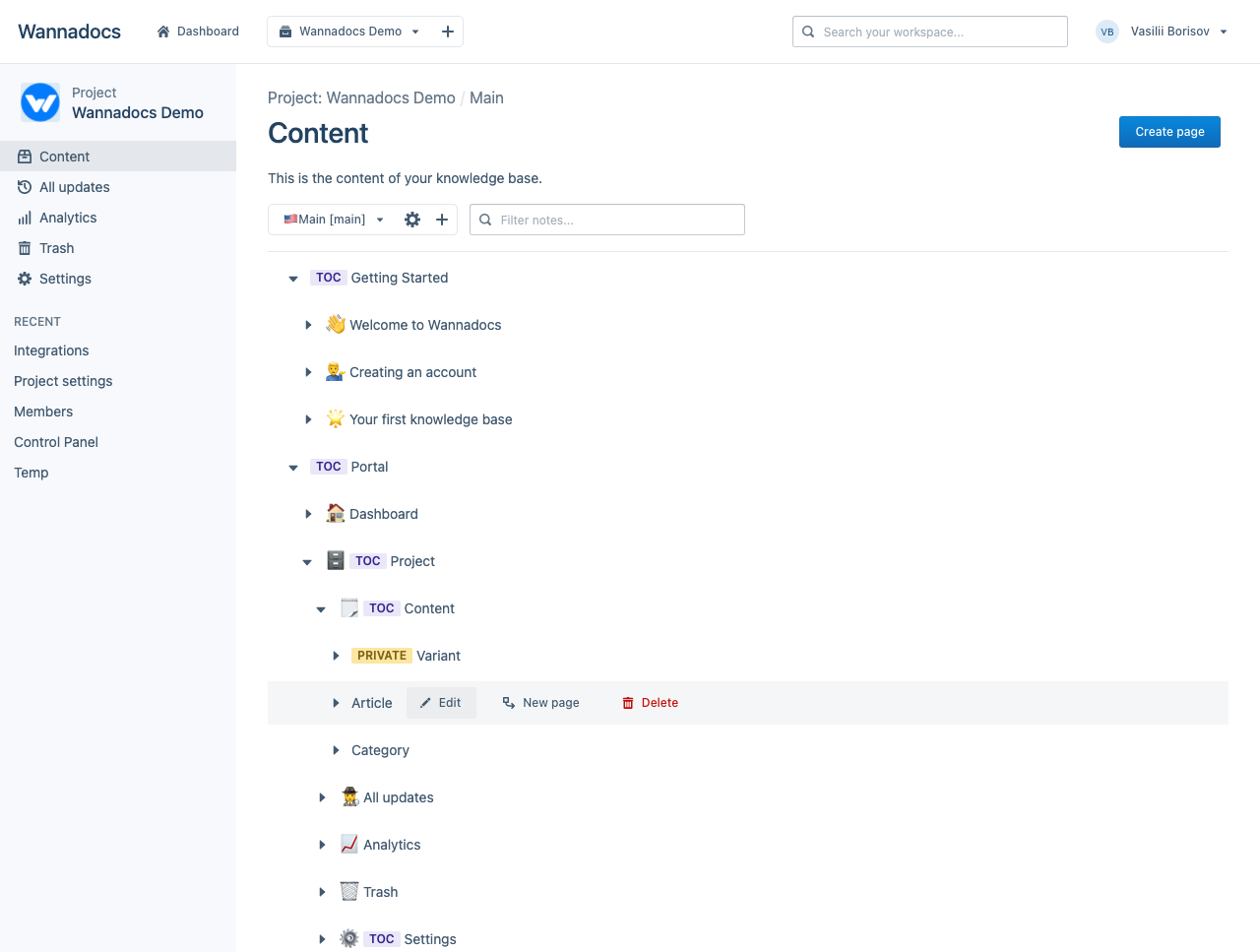Click the file cabinet icon beside Project
The height and width of the screenshot is (952, 1260).
(x=336, y=560)
